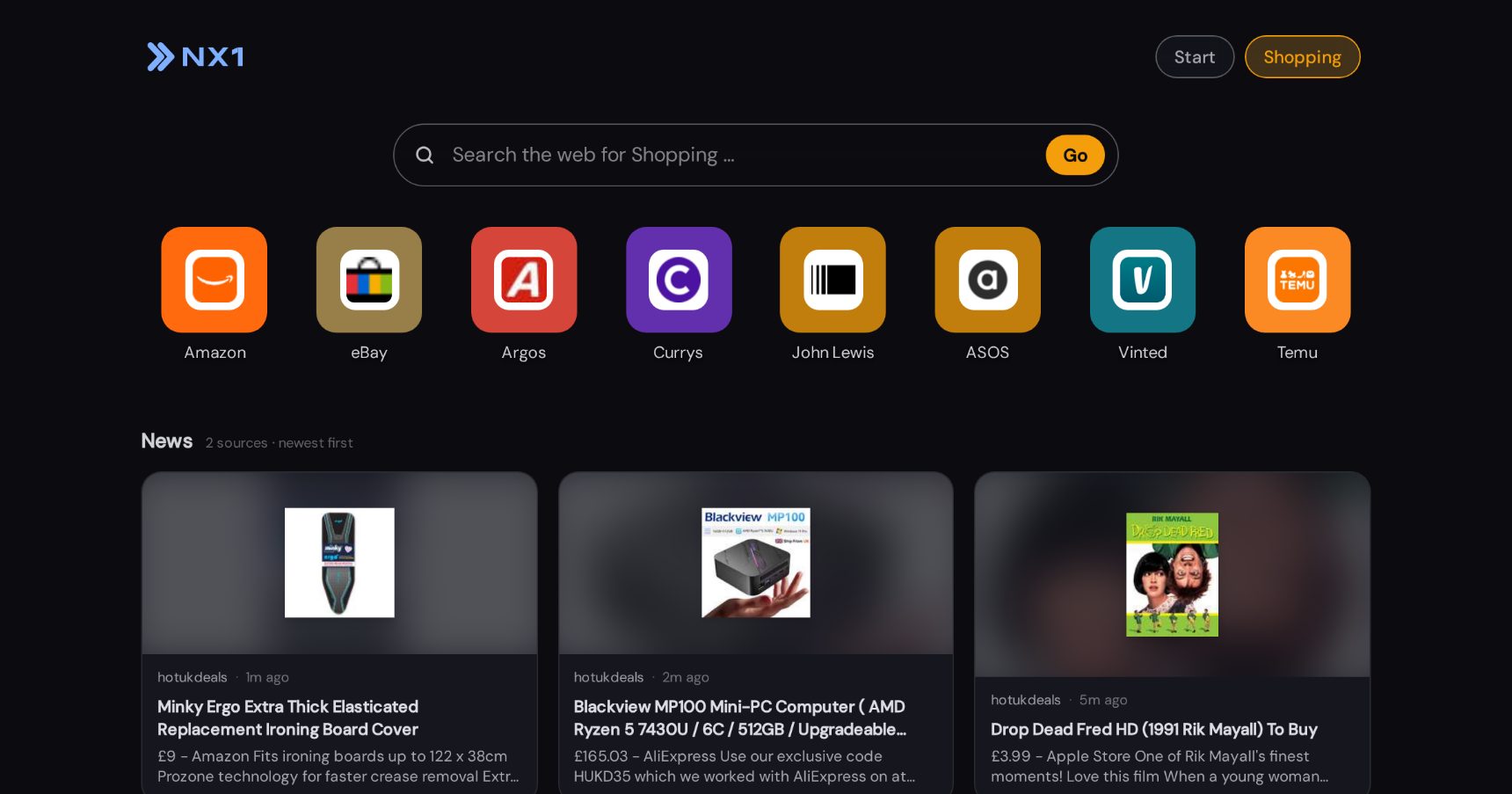Click the £9 Amazon deal description
The width and height of the screenshot is (1512, 794).
coord(338,767)
